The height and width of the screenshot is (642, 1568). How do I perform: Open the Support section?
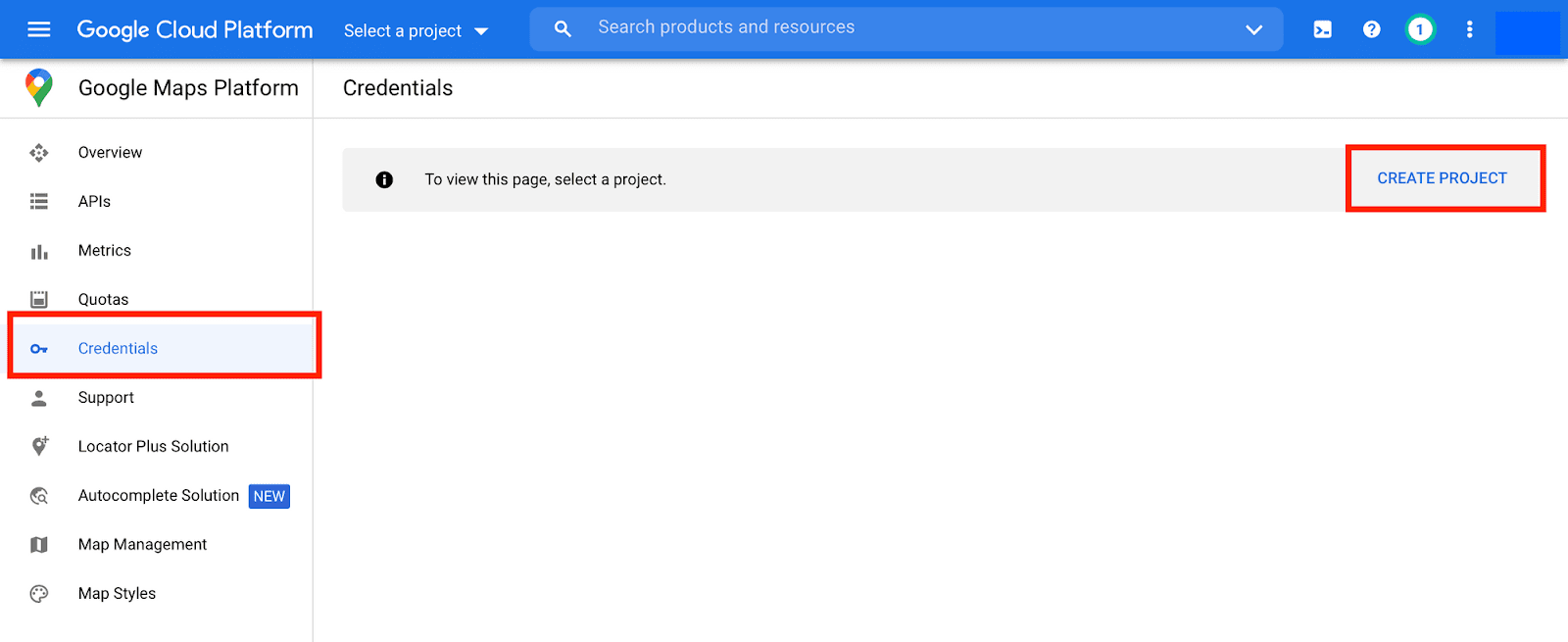[x=106, y=397]
